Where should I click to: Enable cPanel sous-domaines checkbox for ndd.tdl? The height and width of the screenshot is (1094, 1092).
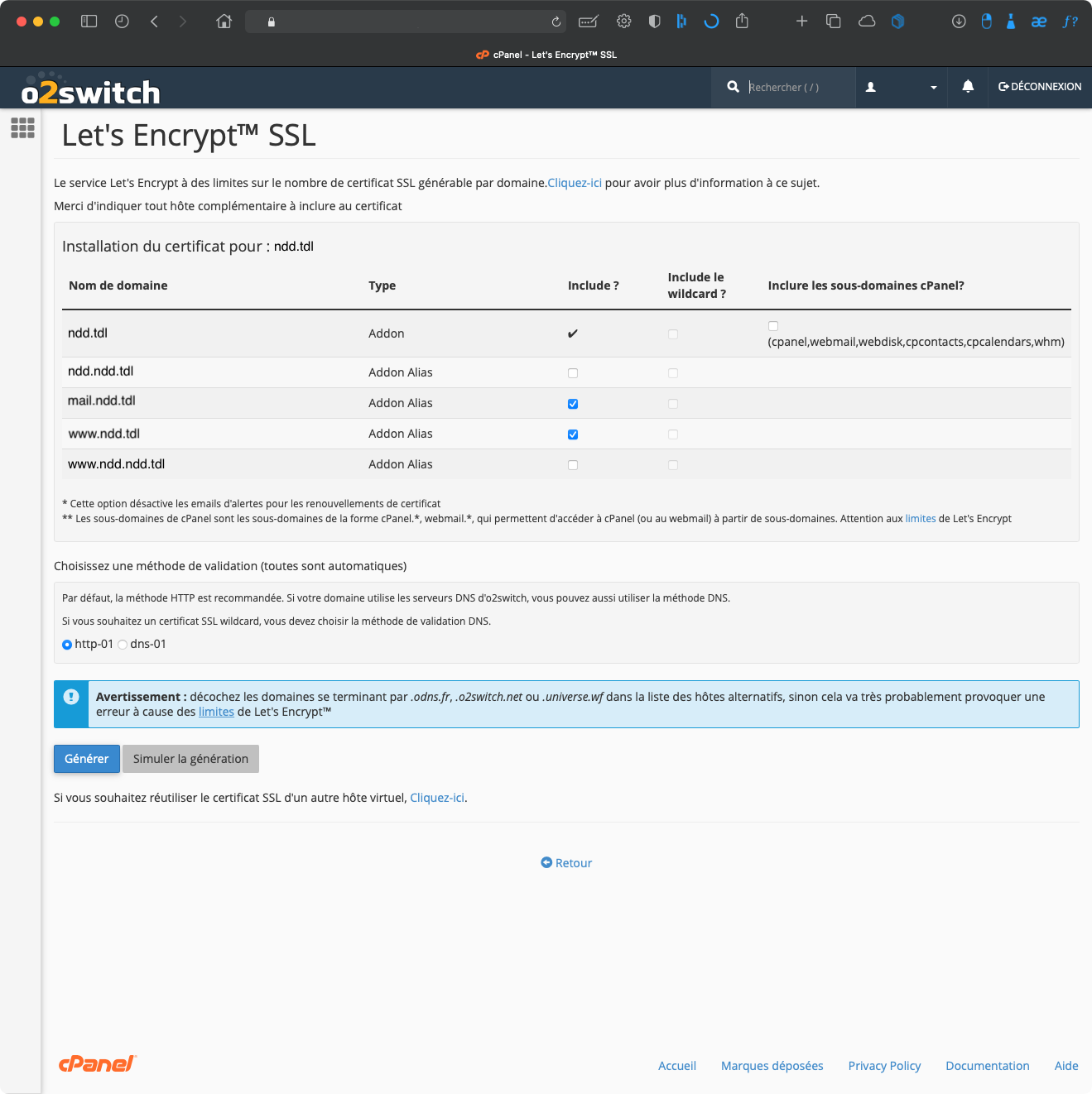tap(773, 326)
